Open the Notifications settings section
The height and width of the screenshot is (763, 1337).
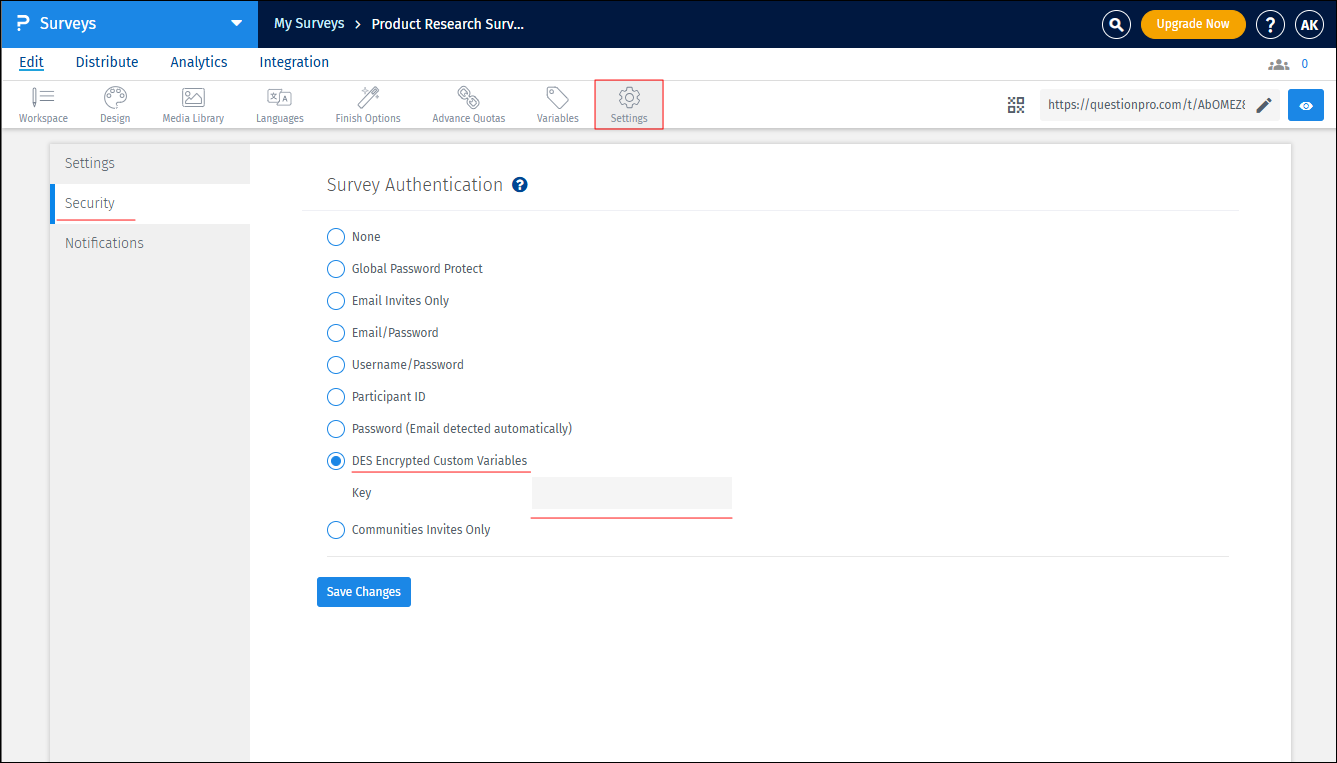(104, 242)
